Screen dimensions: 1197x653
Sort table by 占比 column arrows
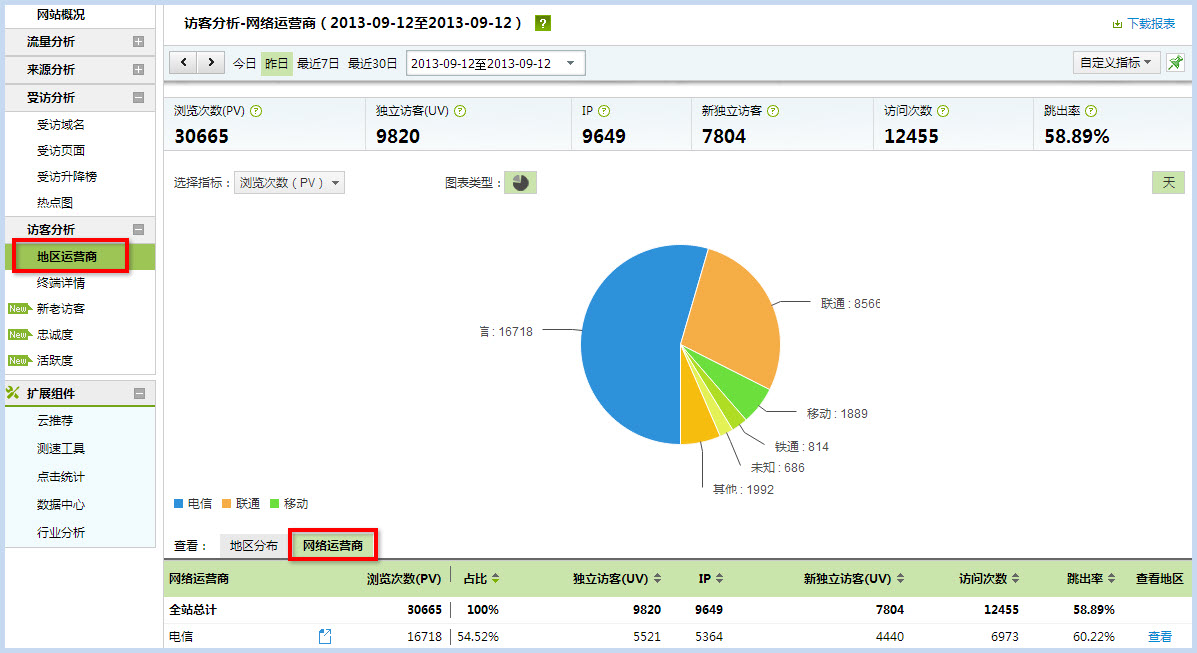(495, 579)
